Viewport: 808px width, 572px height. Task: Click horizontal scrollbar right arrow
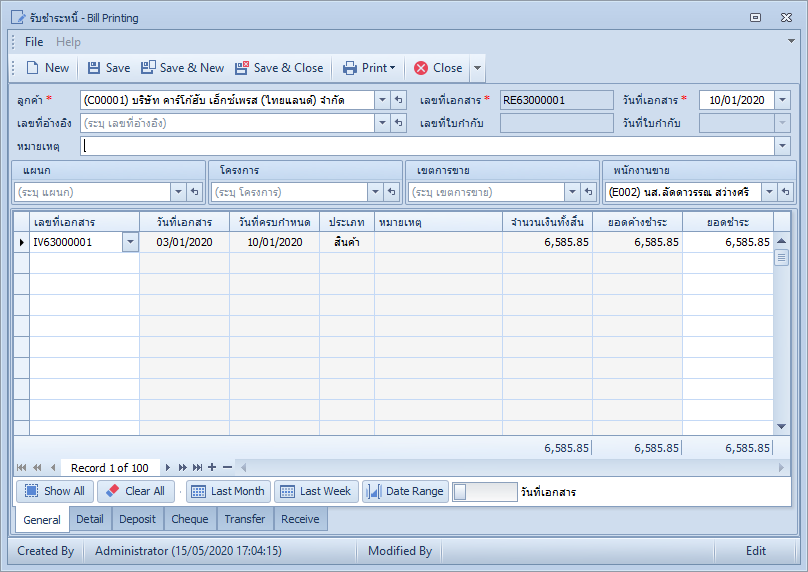[x=781, y=467]
